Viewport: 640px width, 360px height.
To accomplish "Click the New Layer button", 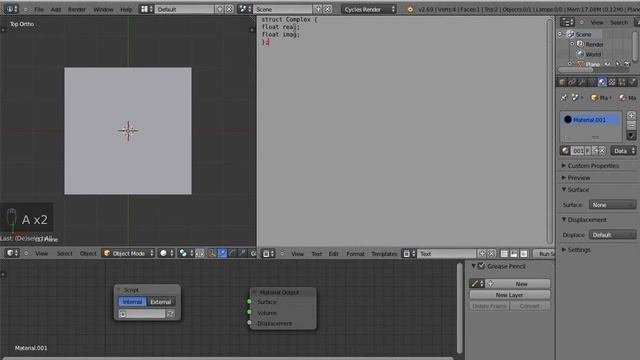I will pyautogui.click(x=509, y=295).
